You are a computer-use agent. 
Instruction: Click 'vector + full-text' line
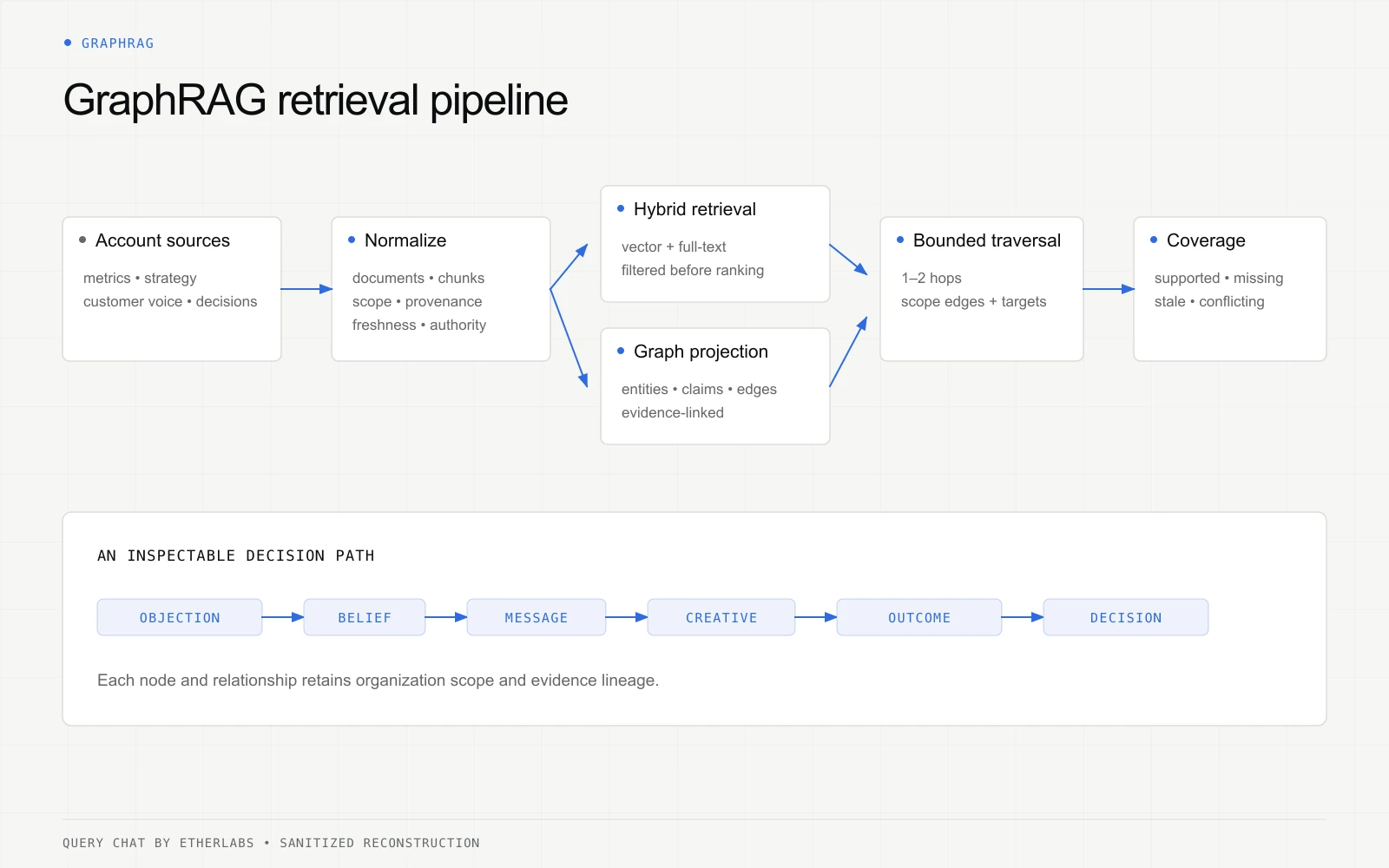click(x=674, y=247)
